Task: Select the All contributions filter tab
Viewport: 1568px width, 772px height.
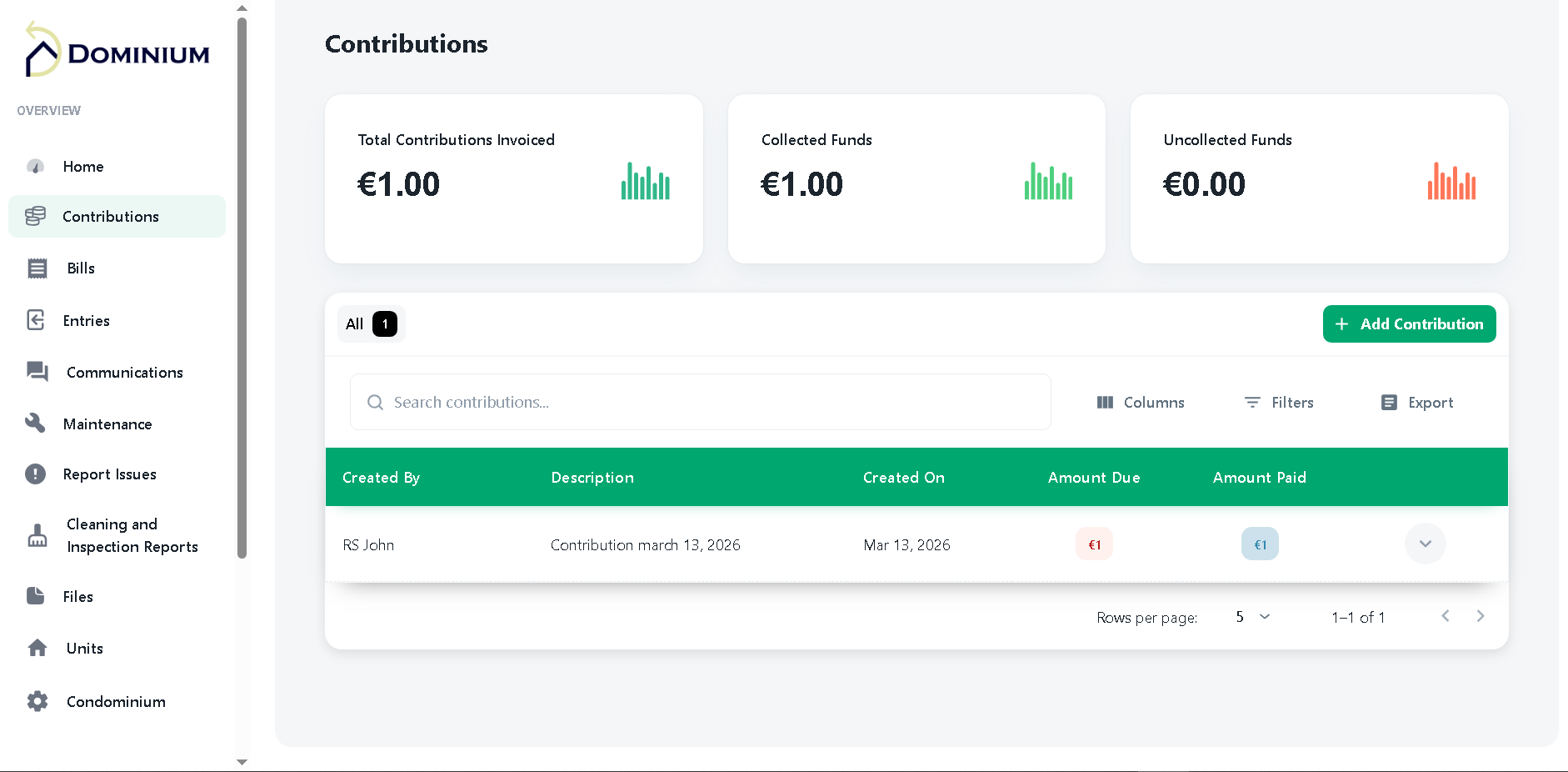Action: click(x=369, y=323)
